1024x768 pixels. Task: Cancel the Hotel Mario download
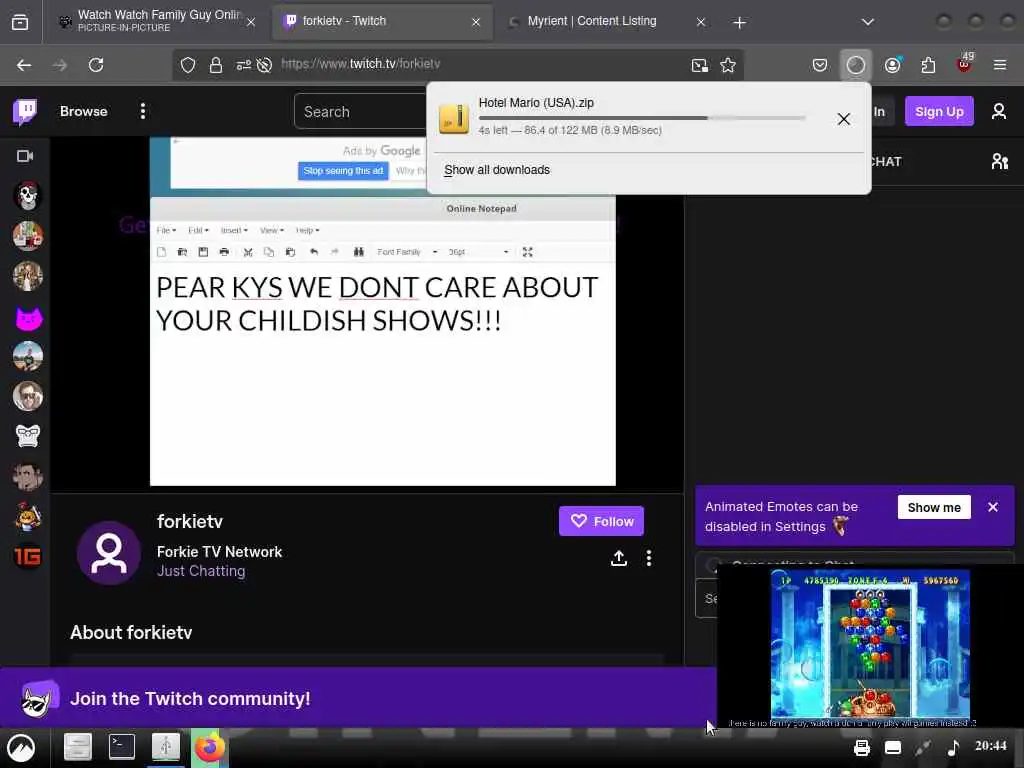[844, 119]
